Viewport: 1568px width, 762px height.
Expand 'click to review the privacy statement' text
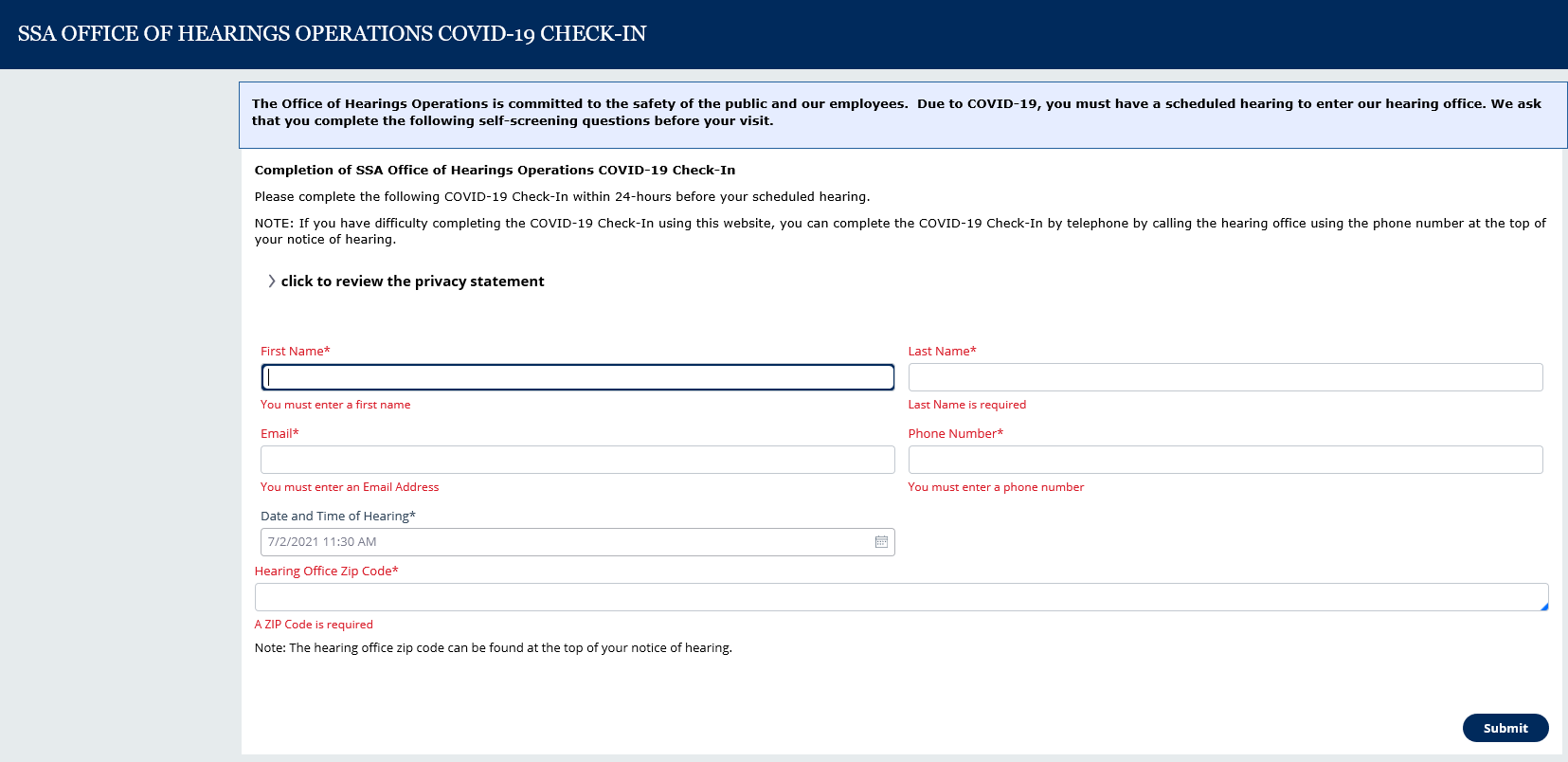[412, 281]
